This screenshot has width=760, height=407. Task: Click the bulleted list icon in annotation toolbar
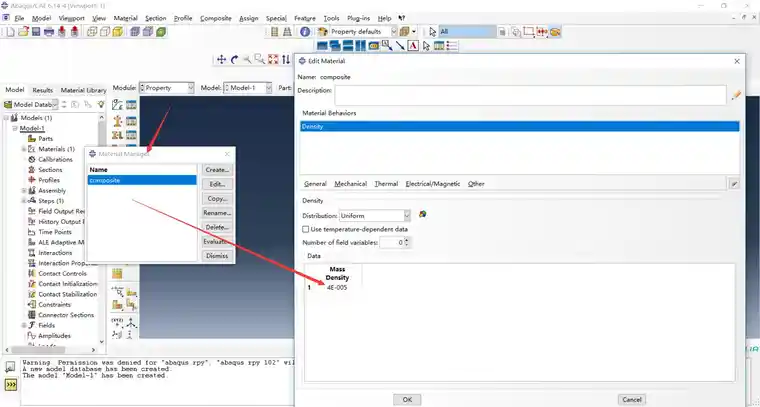(x=452, y=46)
